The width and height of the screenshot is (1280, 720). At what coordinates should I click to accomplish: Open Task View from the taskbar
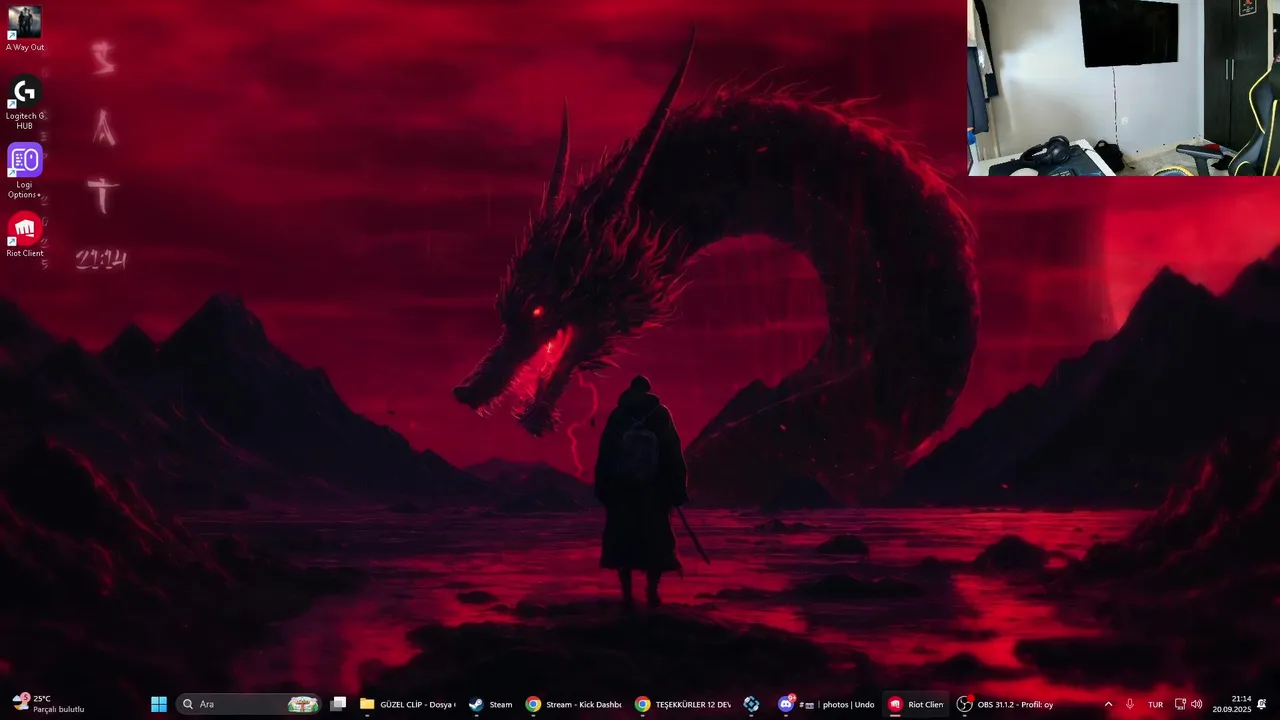[x=339, y=704]
